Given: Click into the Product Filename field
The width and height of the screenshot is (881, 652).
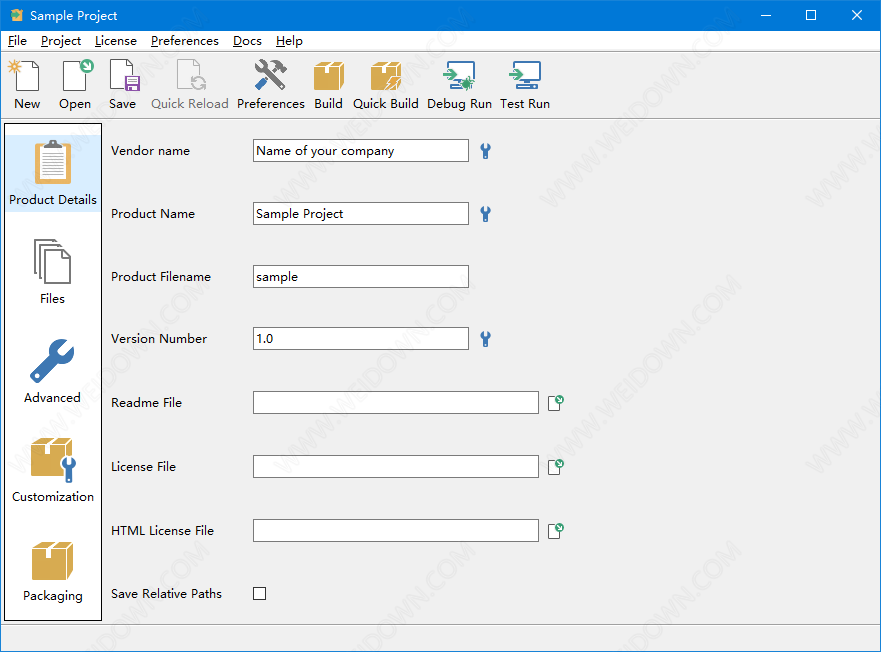Looking at the screenshot, I should 361,277.
